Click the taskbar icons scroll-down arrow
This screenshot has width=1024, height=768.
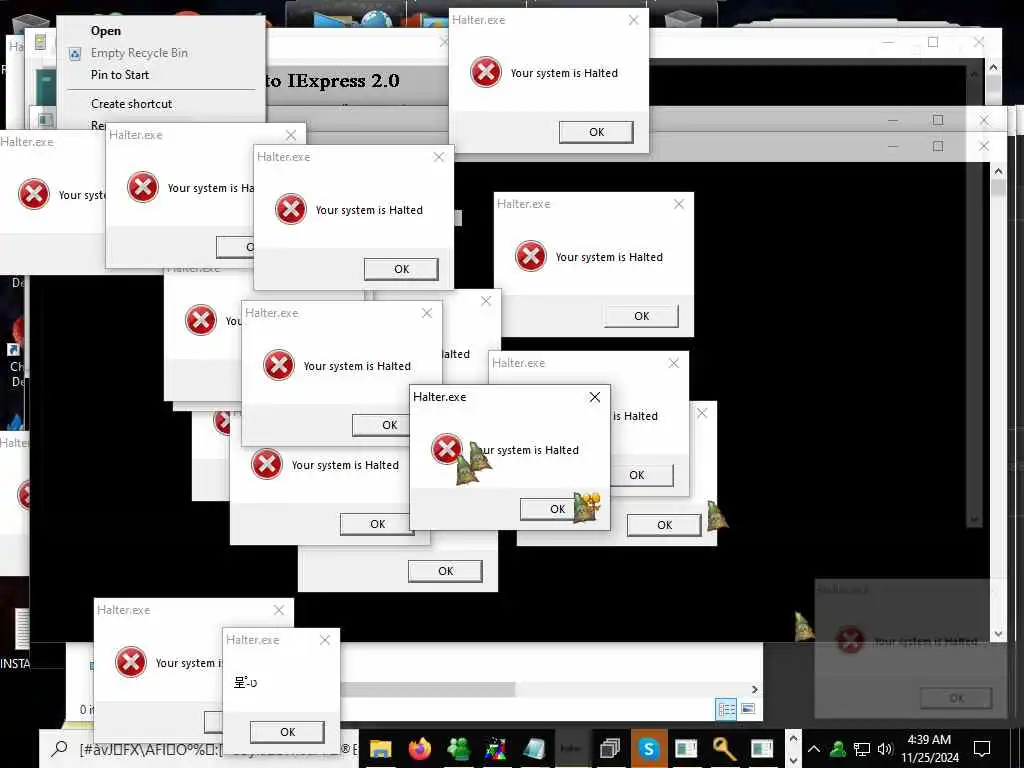point(793,760)
